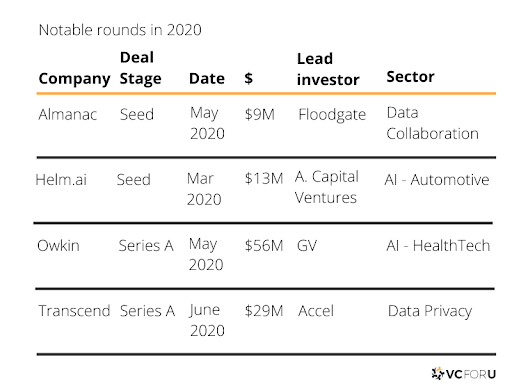
Task: Select the Lead investor column header
Action: click(x=328, y=69)
